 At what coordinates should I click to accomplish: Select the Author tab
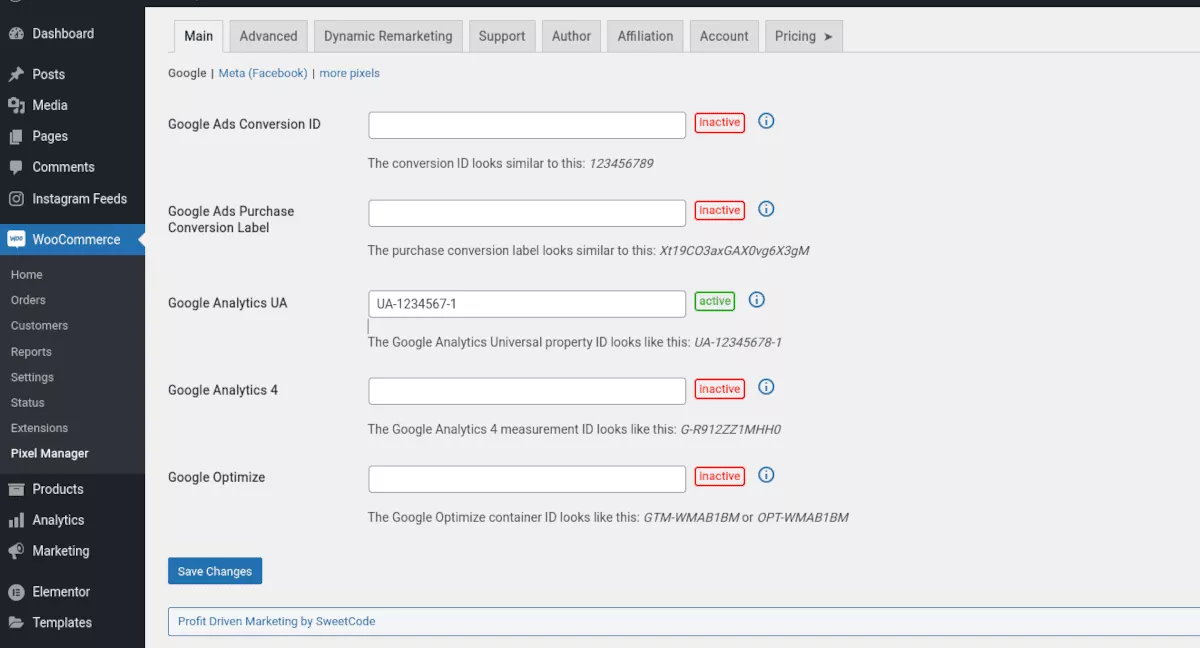coord(571,36)
